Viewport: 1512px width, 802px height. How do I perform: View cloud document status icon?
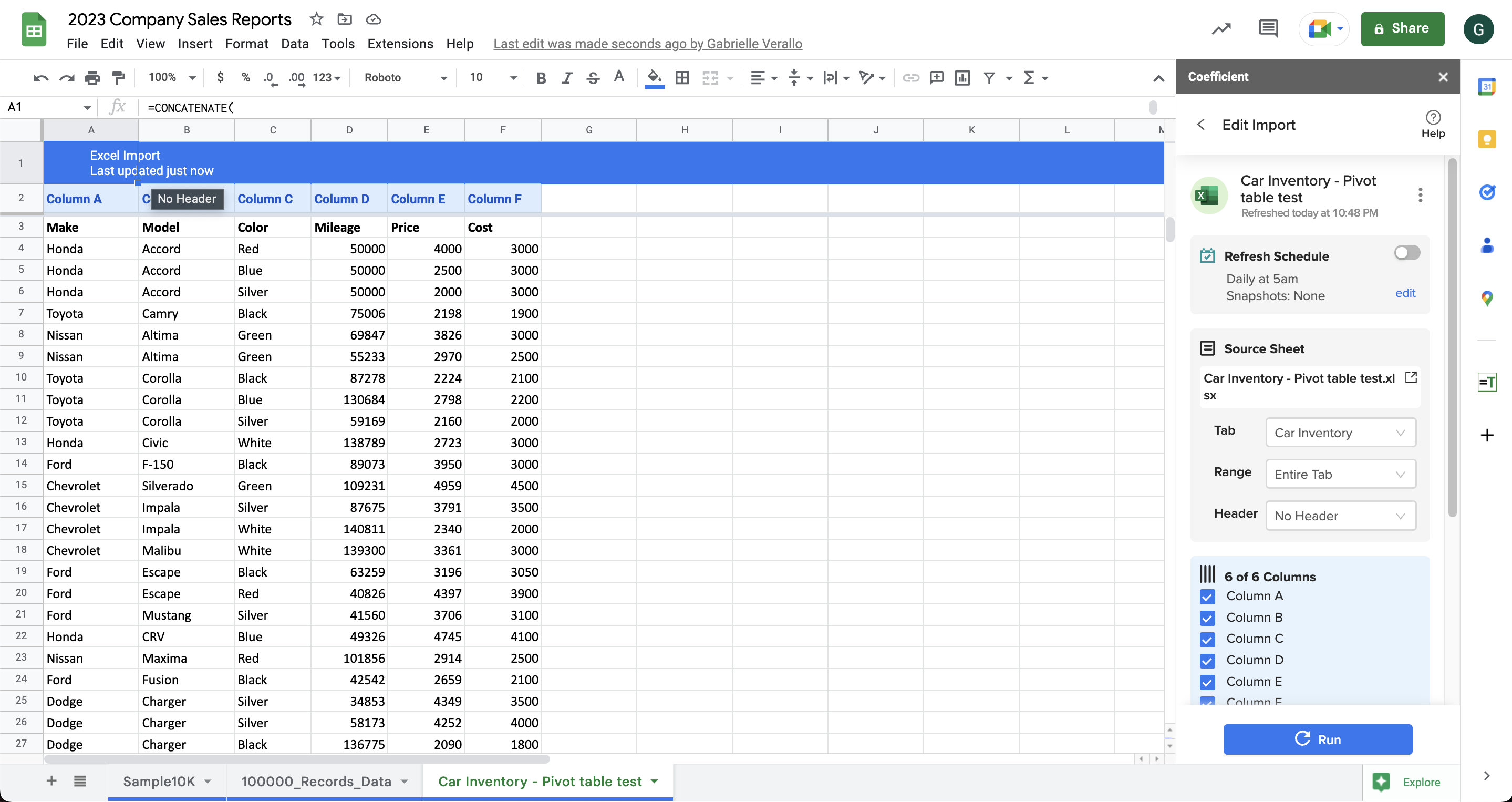pos(374,19)
